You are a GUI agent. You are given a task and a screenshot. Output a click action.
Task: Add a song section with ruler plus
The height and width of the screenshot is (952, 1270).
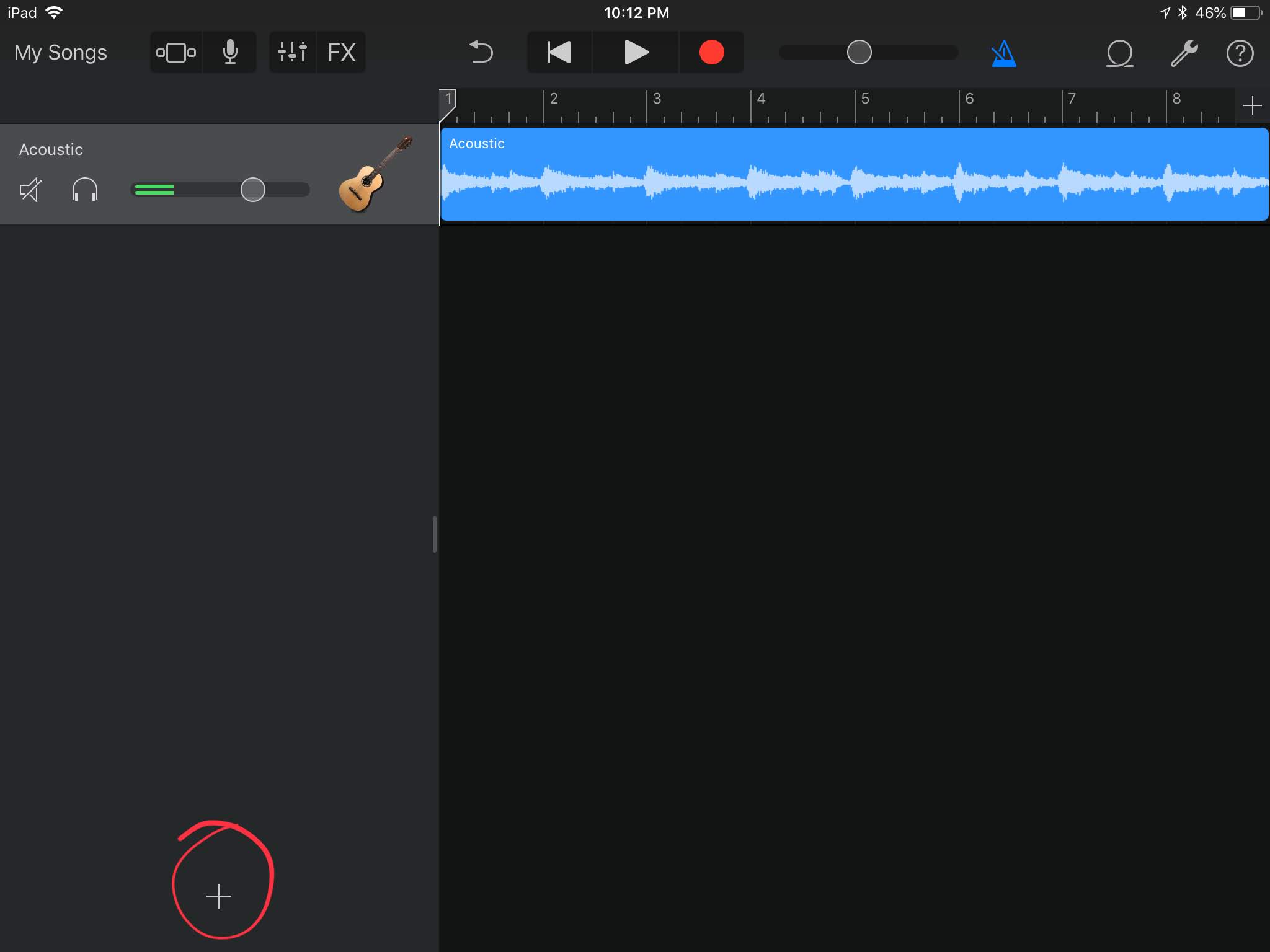pos(1252,105)
